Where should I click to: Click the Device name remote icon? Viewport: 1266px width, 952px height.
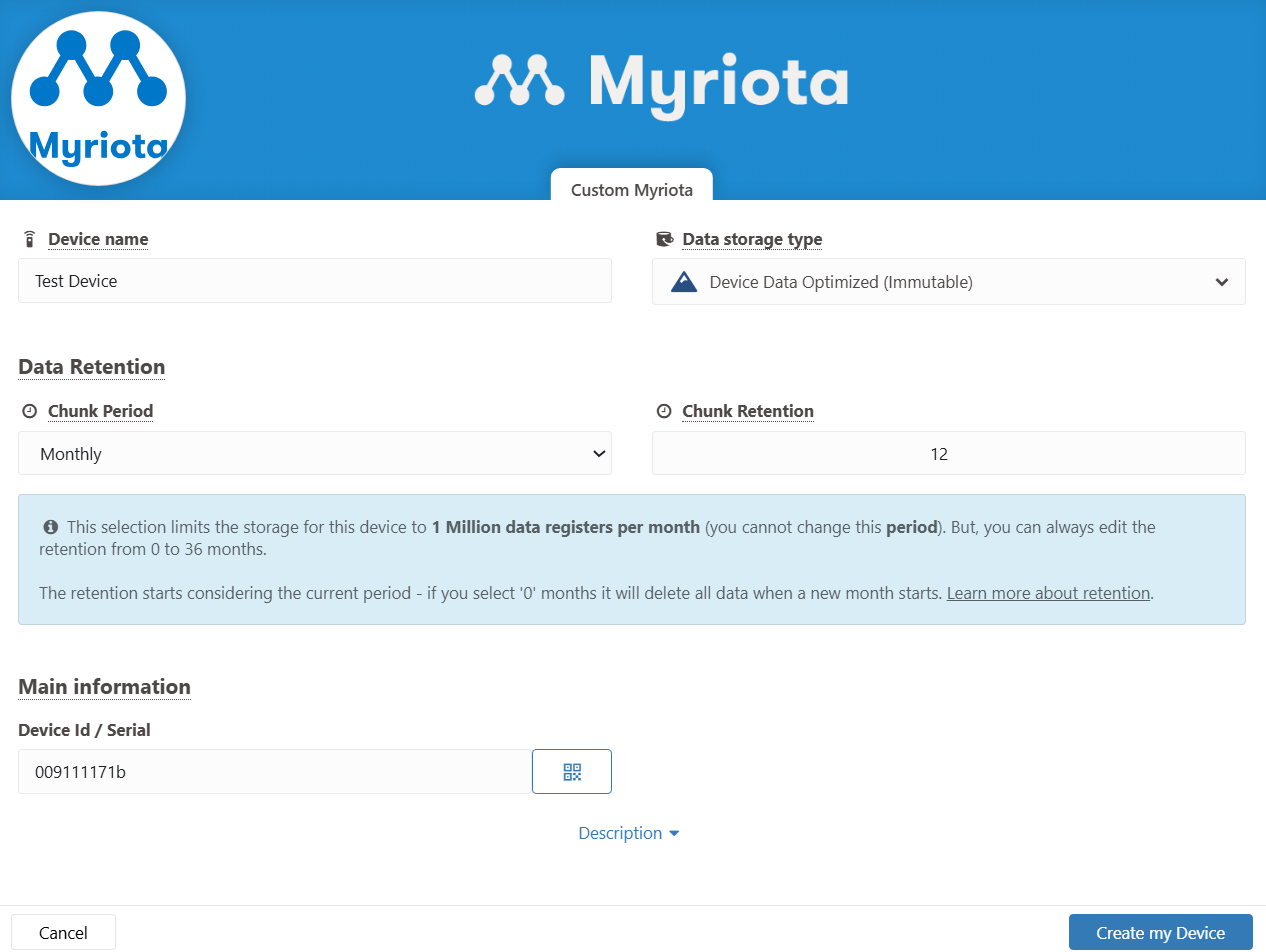29,240
